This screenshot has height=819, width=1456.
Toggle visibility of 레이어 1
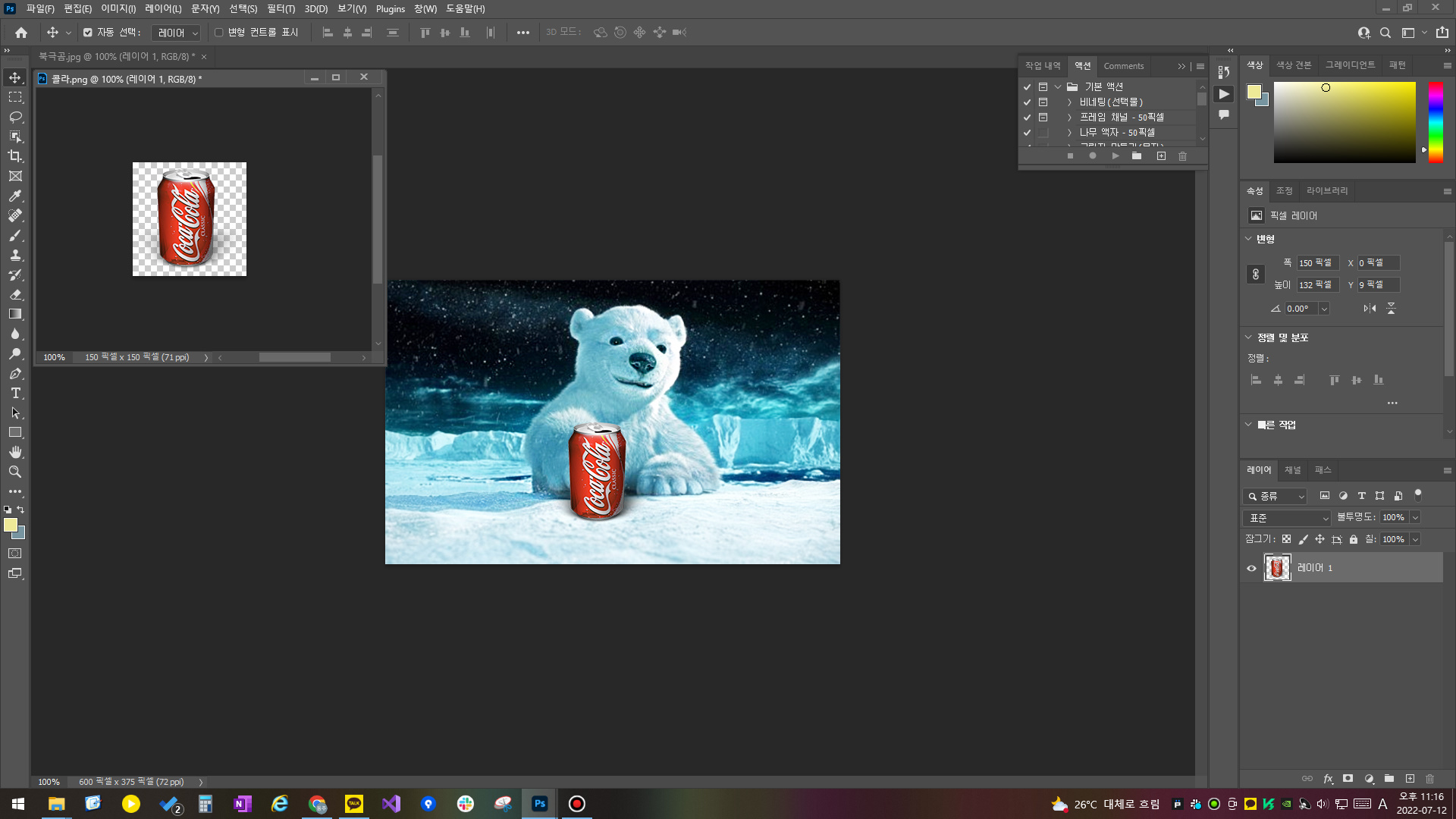click(x=1252, y=568)
